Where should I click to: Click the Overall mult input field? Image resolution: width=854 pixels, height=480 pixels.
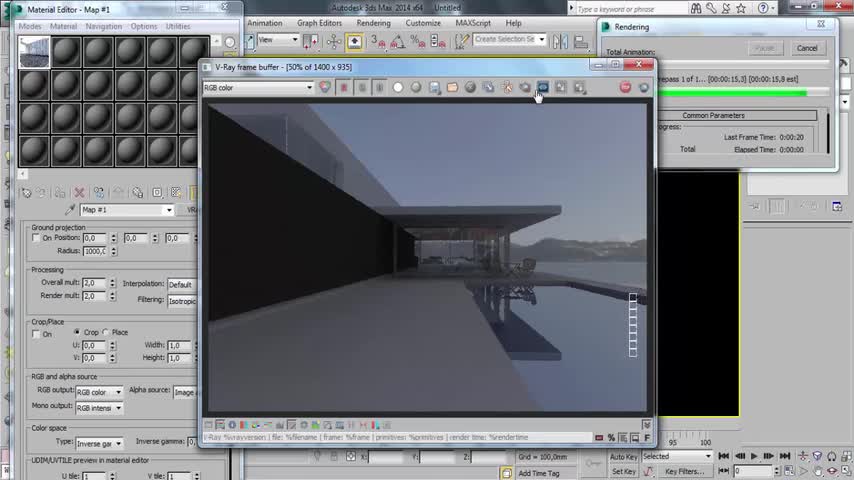pyautogui.click(x=95, y=283)
